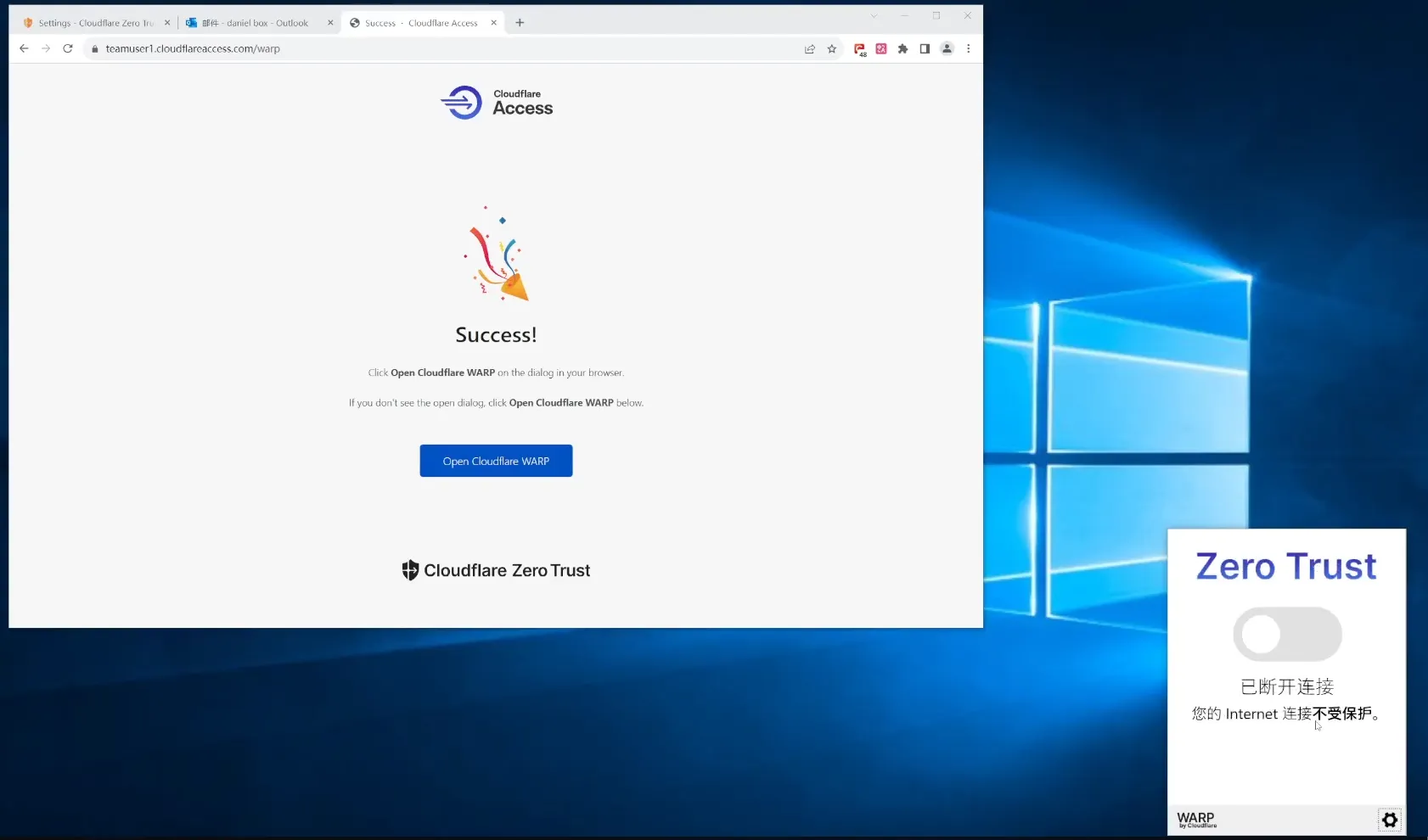Screen dimensions: 1428x840
Task: Bookmark this page with the star icon
Action: (832, 48)
